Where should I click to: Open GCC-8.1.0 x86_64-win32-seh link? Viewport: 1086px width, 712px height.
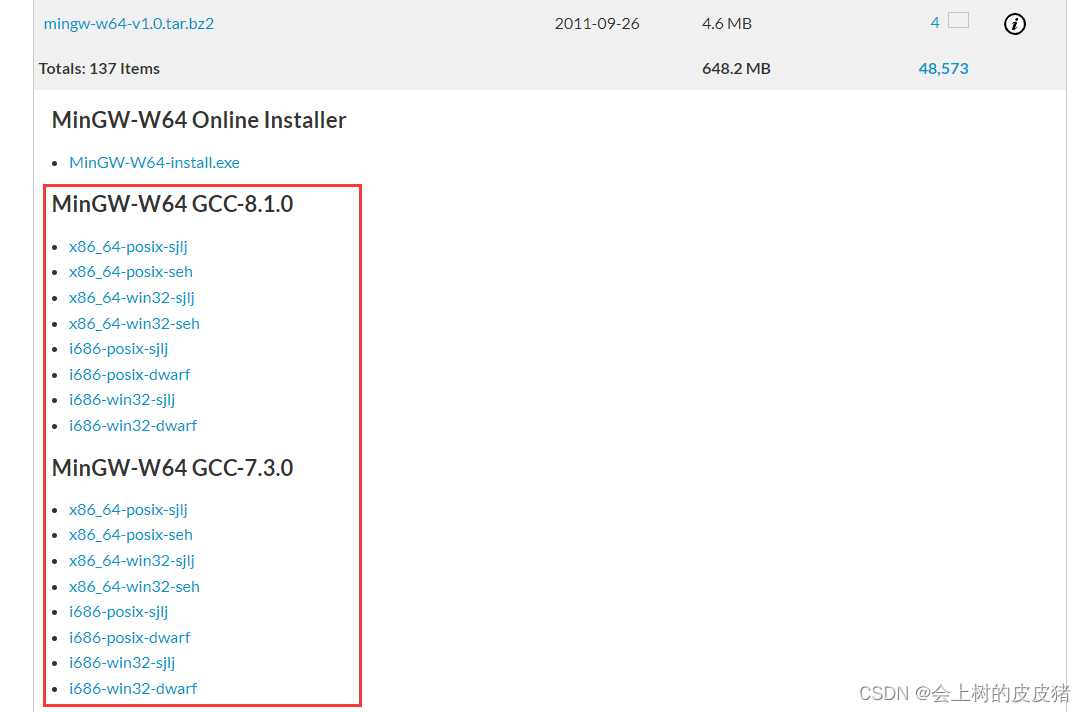[x=134, y=323]
